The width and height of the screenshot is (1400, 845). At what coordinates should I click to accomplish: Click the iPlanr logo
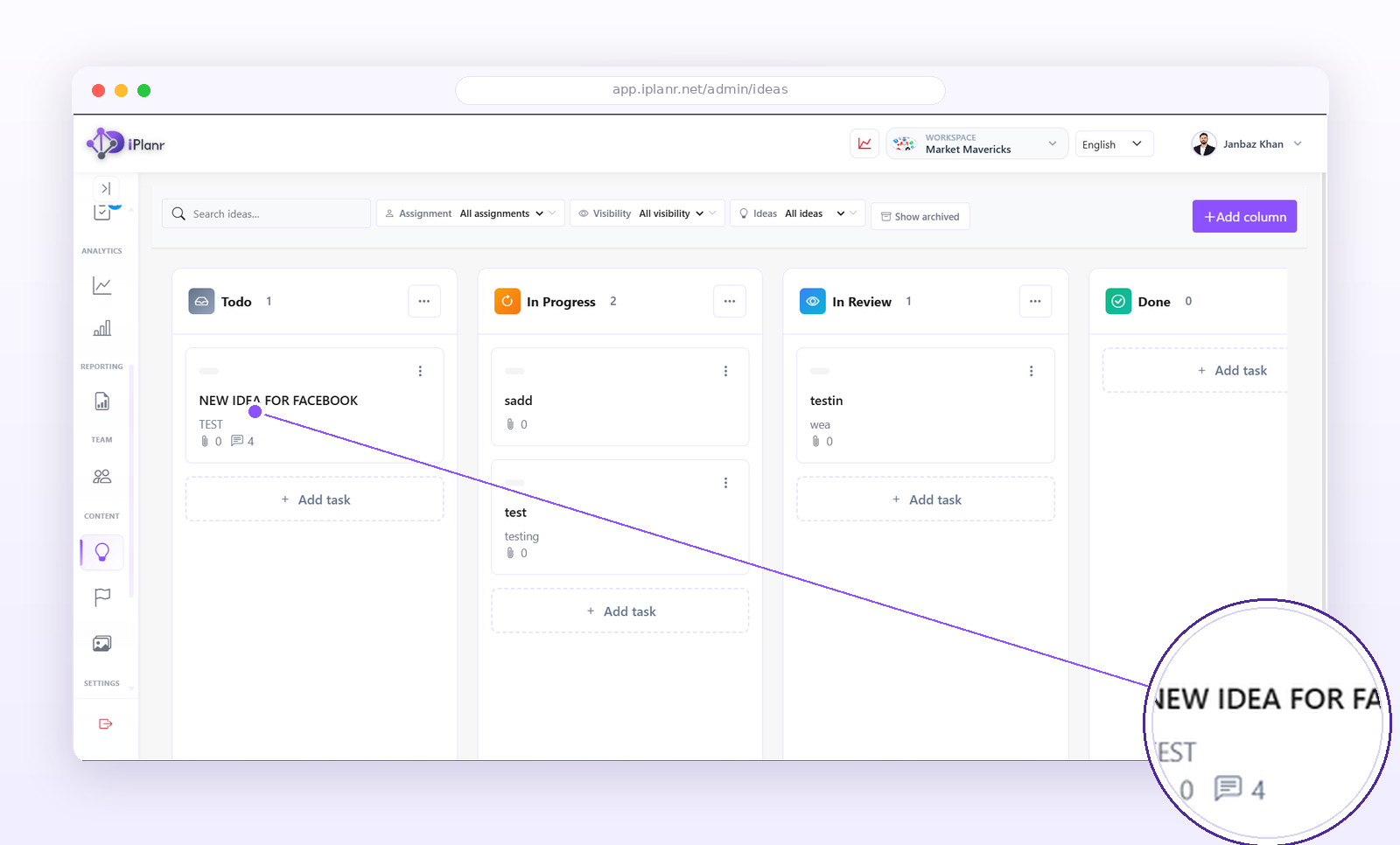click(125, 144)
